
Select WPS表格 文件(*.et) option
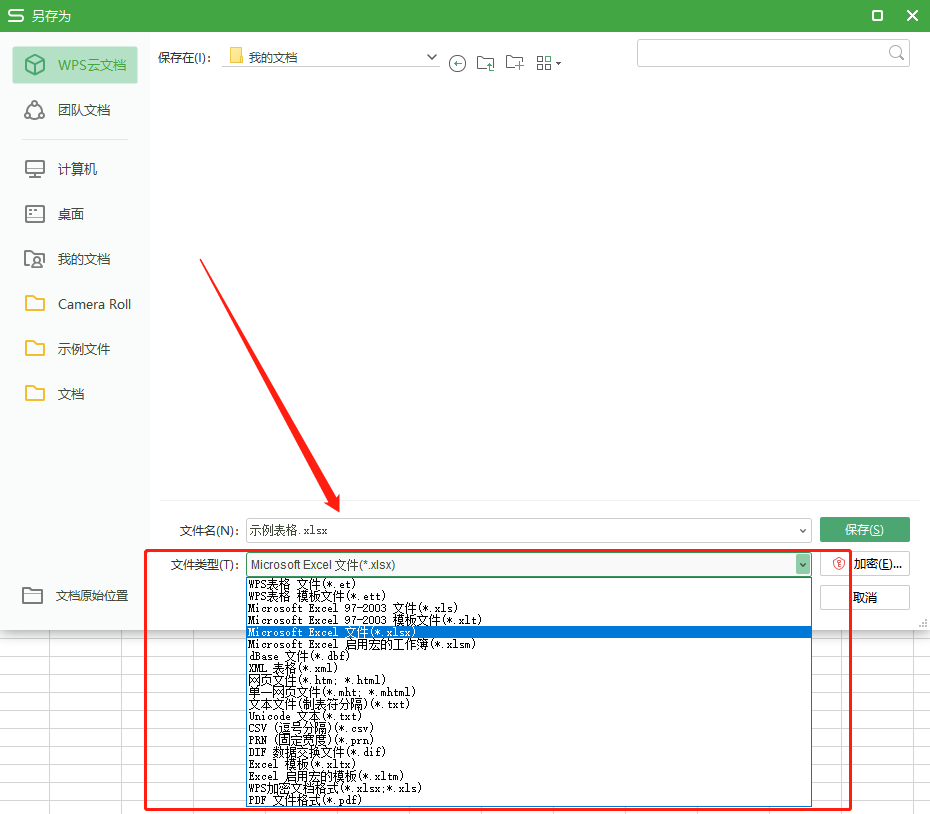[301, 584]
